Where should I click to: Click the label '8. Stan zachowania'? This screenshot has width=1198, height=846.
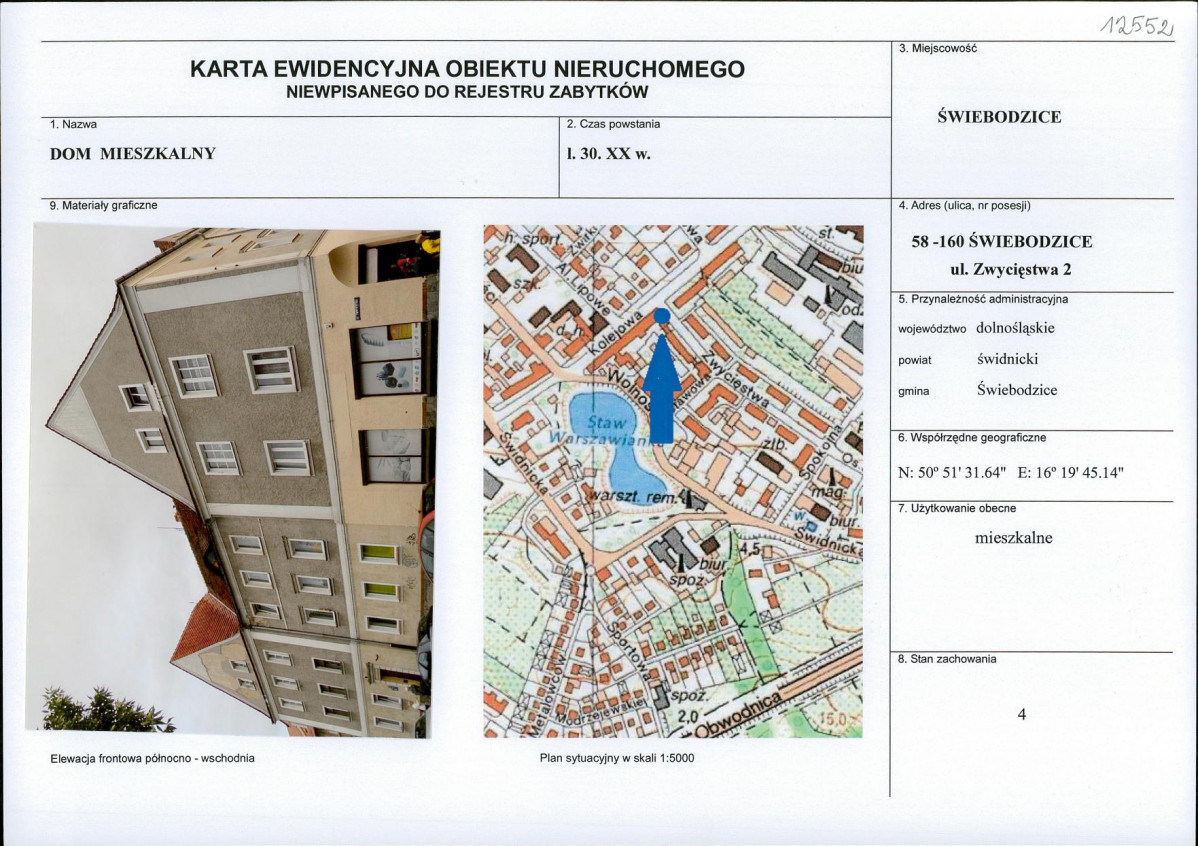[x=947, y=659]
